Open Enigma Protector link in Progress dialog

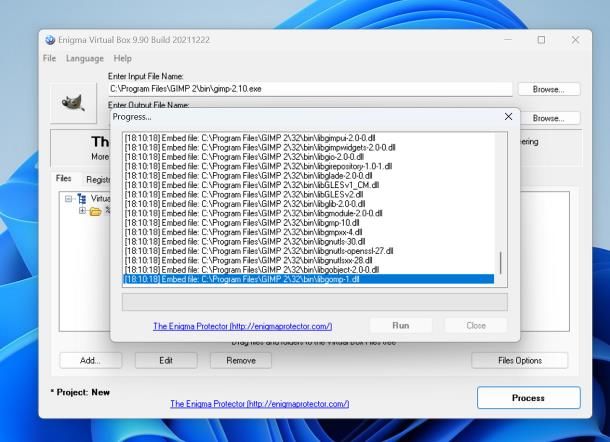point(242,326)
